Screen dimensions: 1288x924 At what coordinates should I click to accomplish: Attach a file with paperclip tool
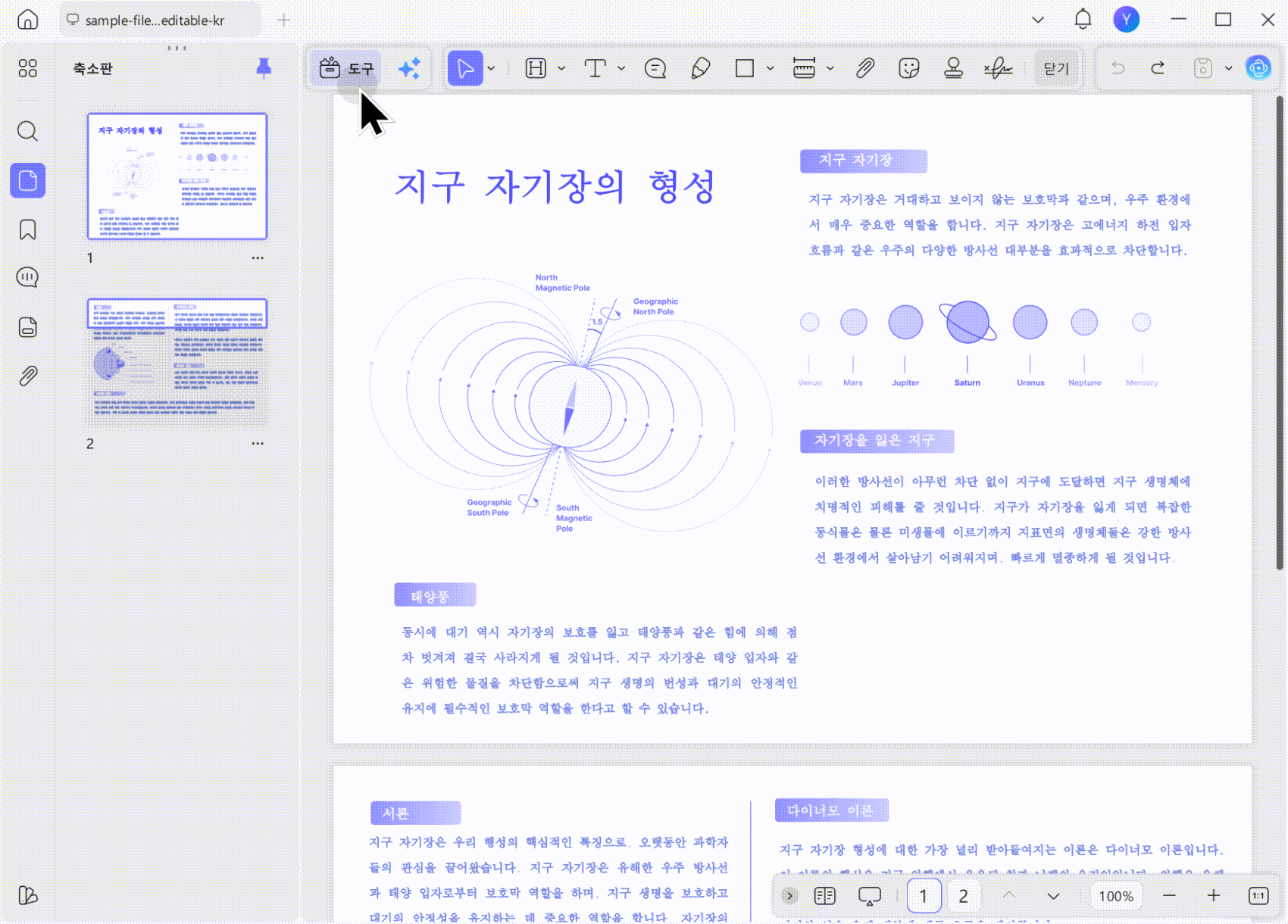tap(865, 69)
